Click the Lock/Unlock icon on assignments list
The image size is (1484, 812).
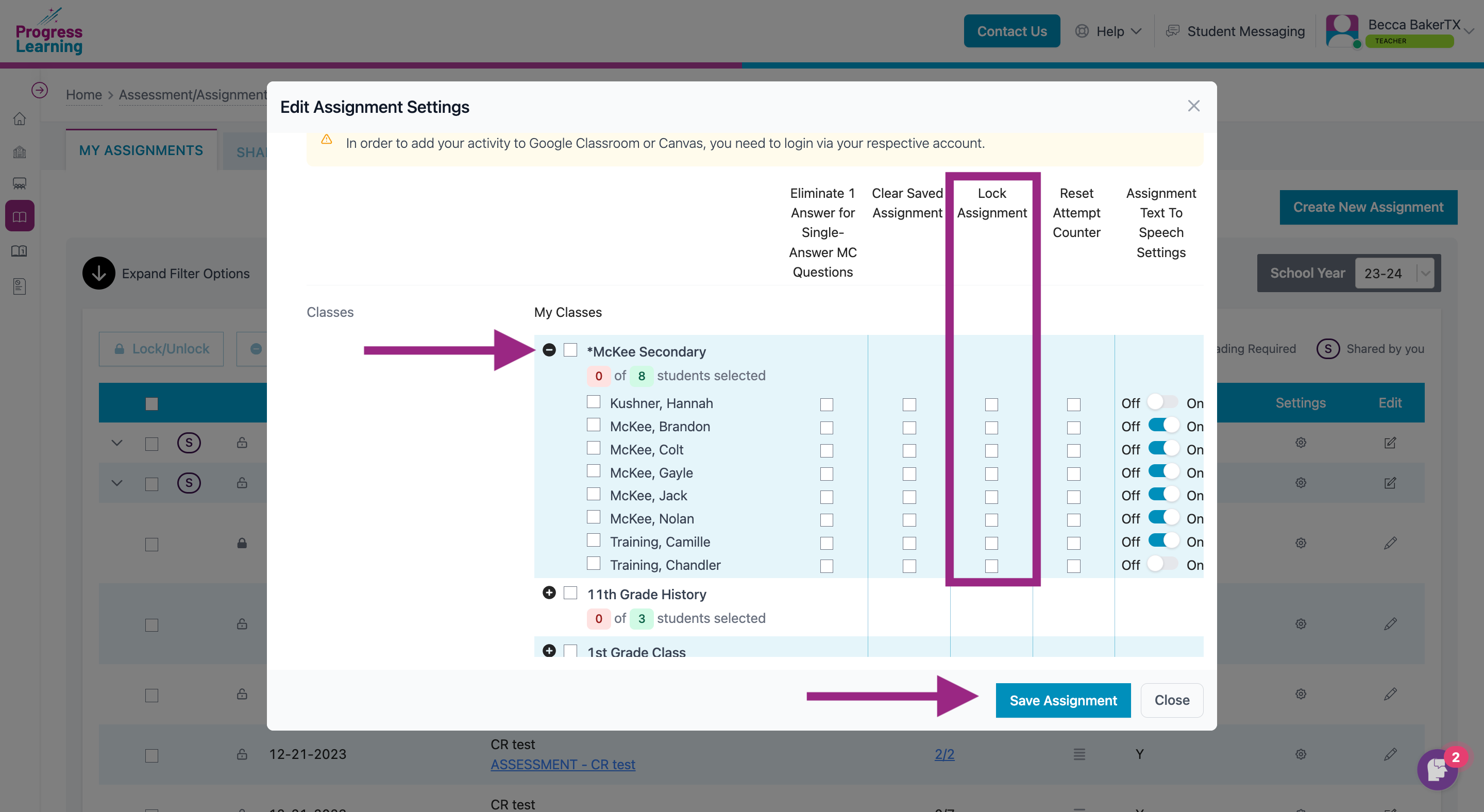(160, 349)
